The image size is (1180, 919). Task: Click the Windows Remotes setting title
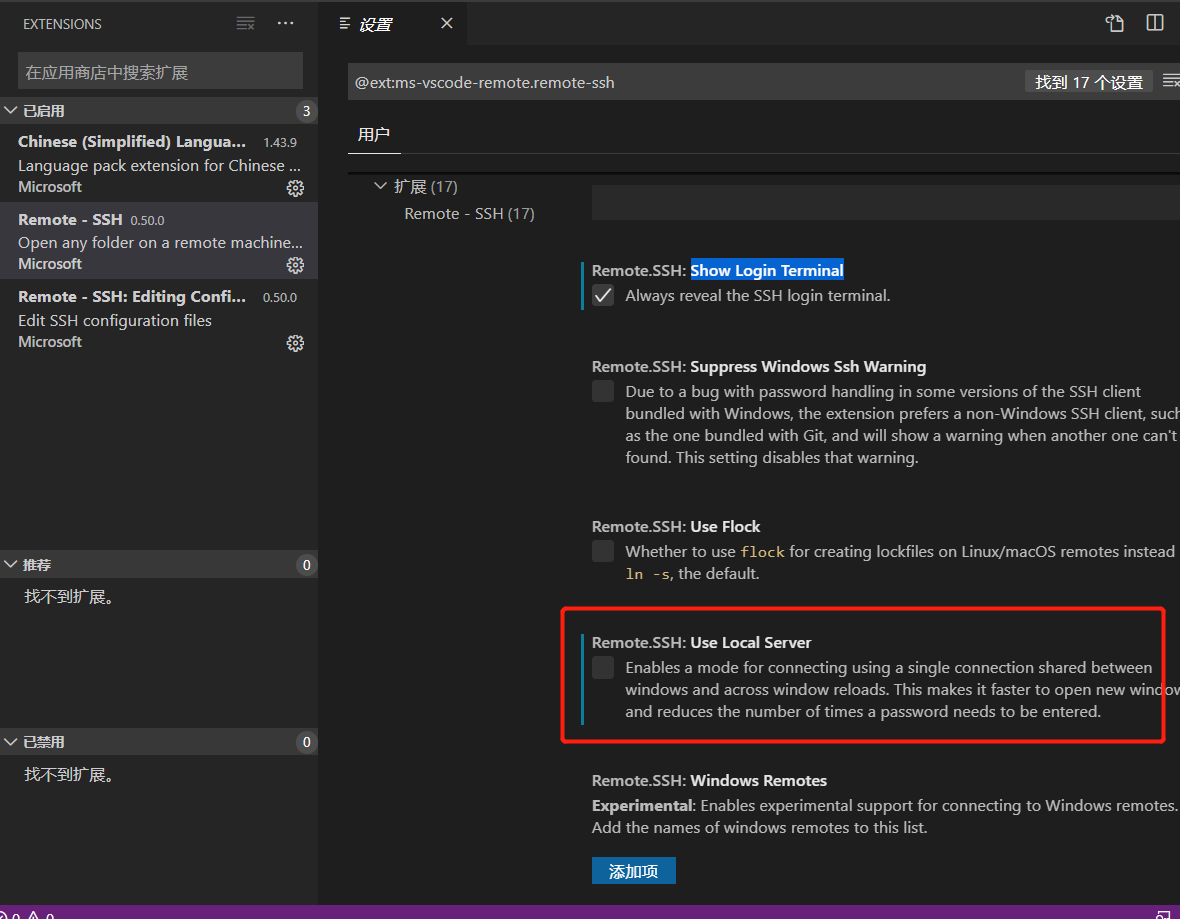coord(759,781)
